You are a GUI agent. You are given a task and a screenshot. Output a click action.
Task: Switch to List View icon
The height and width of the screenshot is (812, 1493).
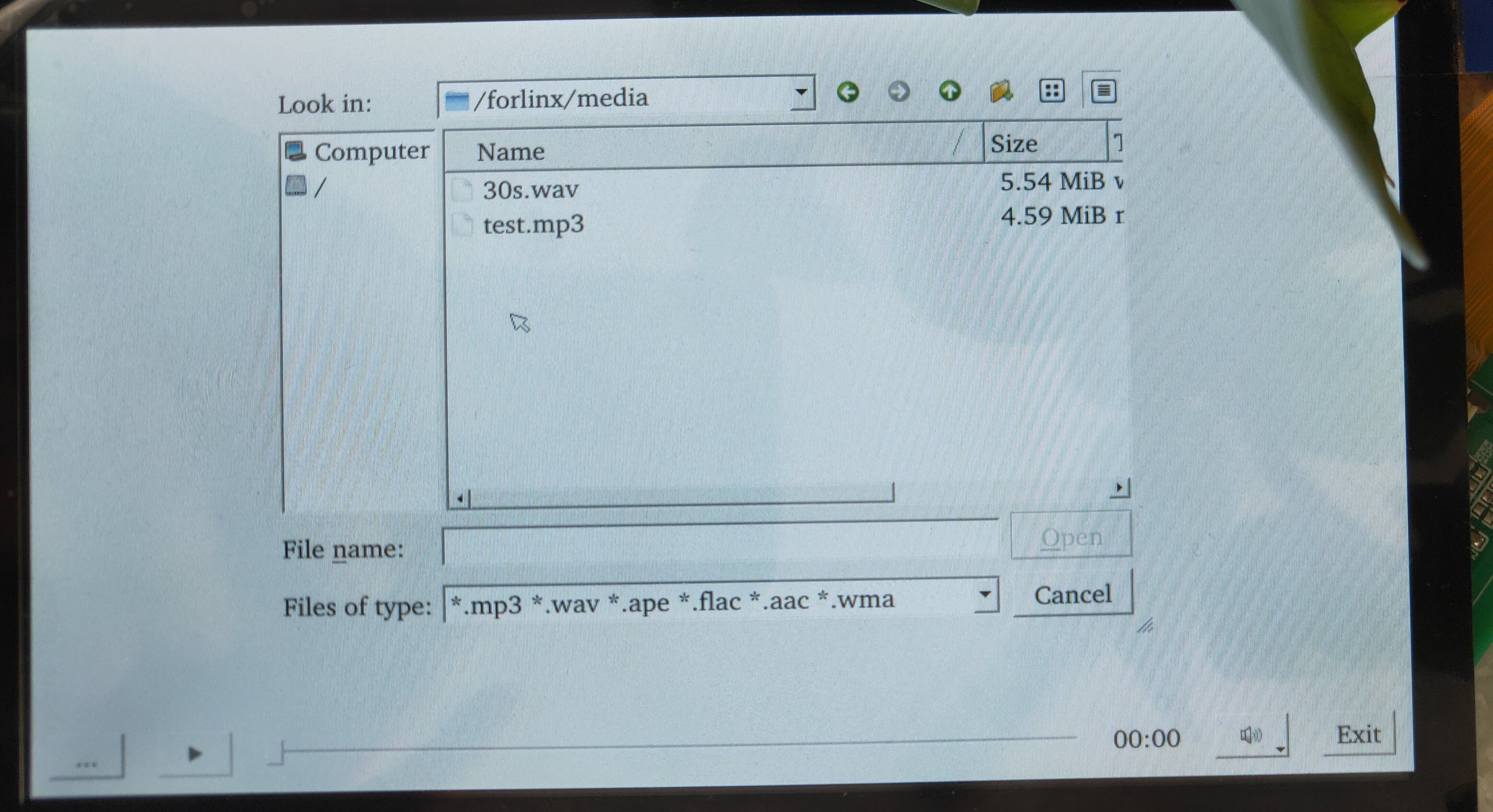pos(1051,91)
